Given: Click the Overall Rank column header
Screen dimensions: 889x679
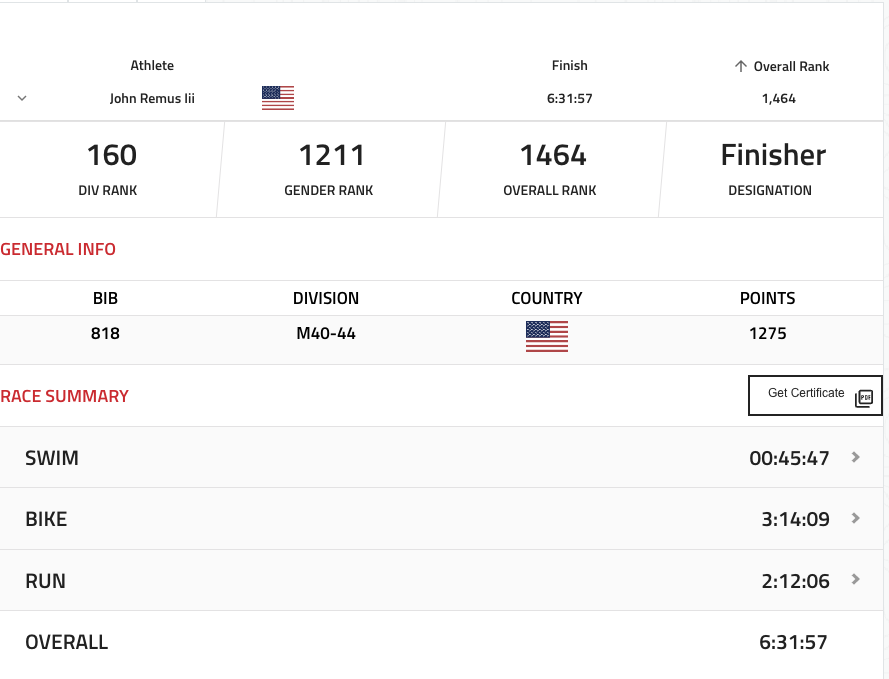Looking at the screenshot, I should 791,66.
